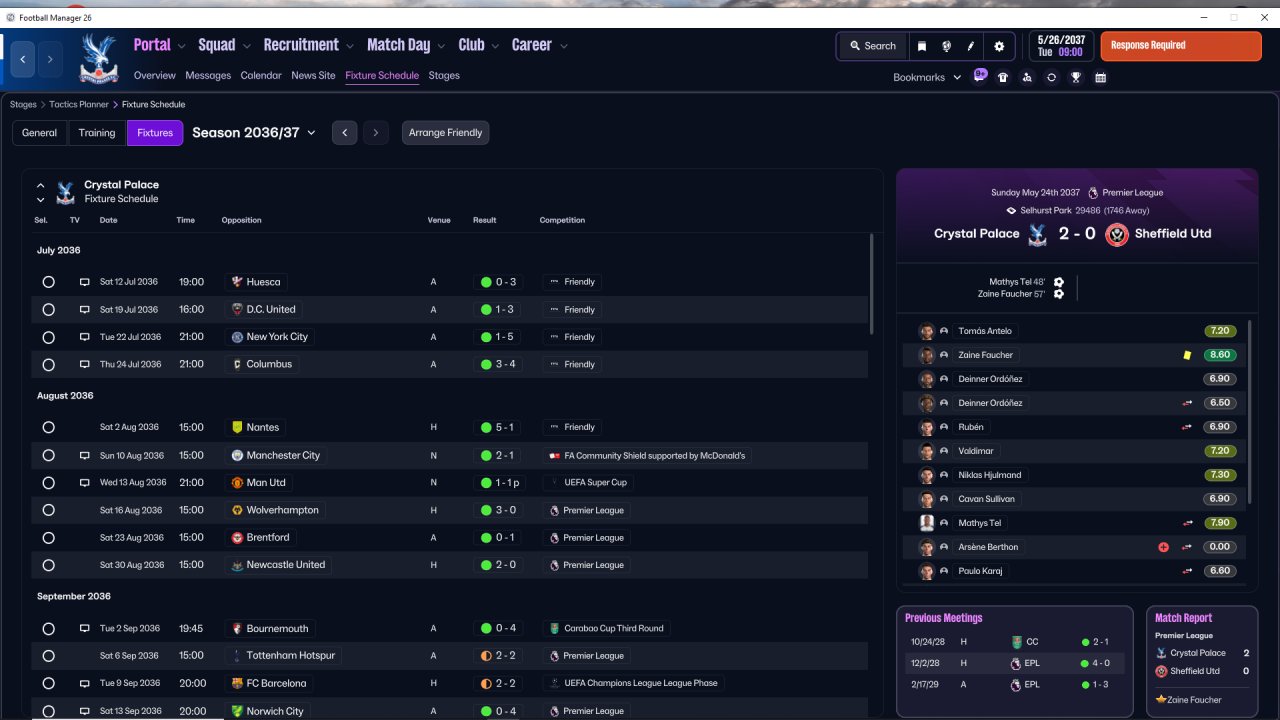Click the Arrange Friendly button
Viewport: 1280px width, 720px height.
pos(446,133)
